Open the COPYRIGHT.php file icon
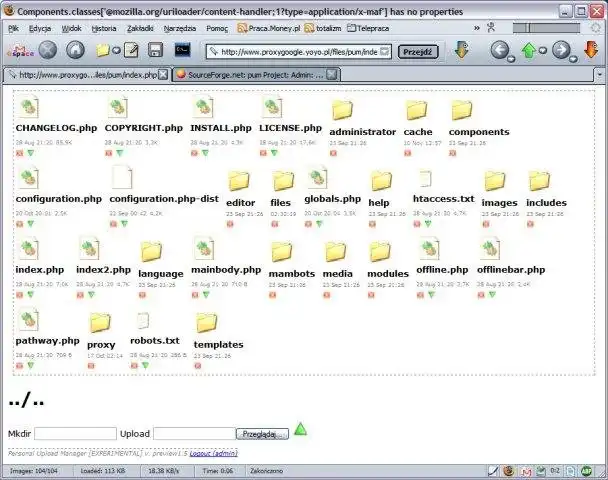Viewport: 608px width, 480px height. 117,108
